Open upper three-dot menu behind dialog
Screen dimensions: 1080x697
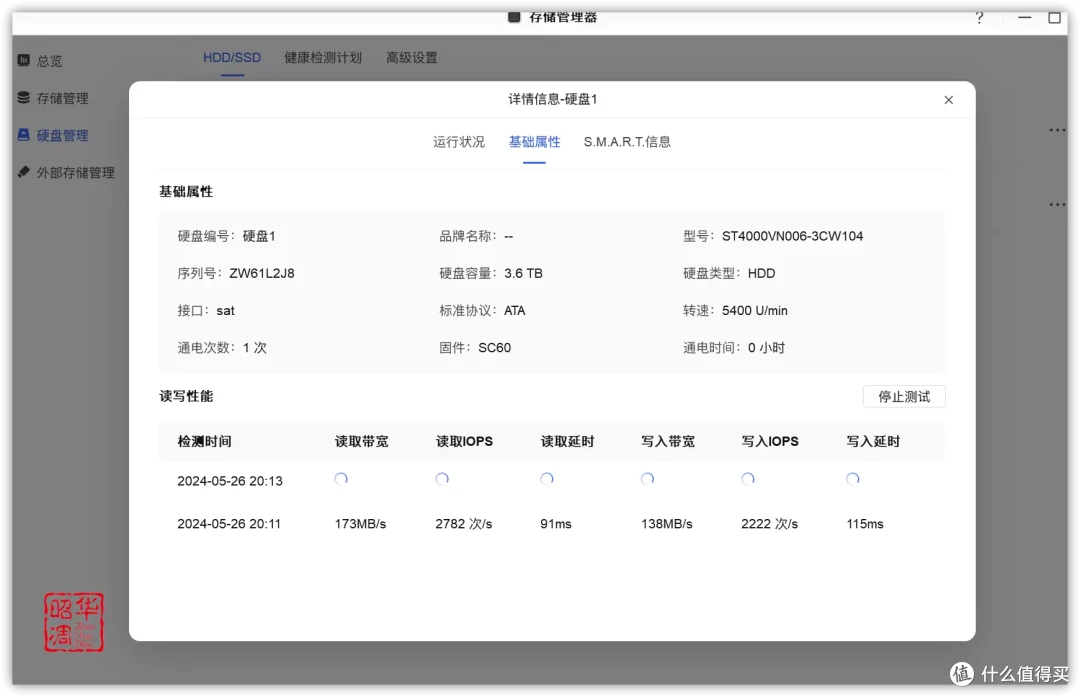click(x=1057, y=129)
